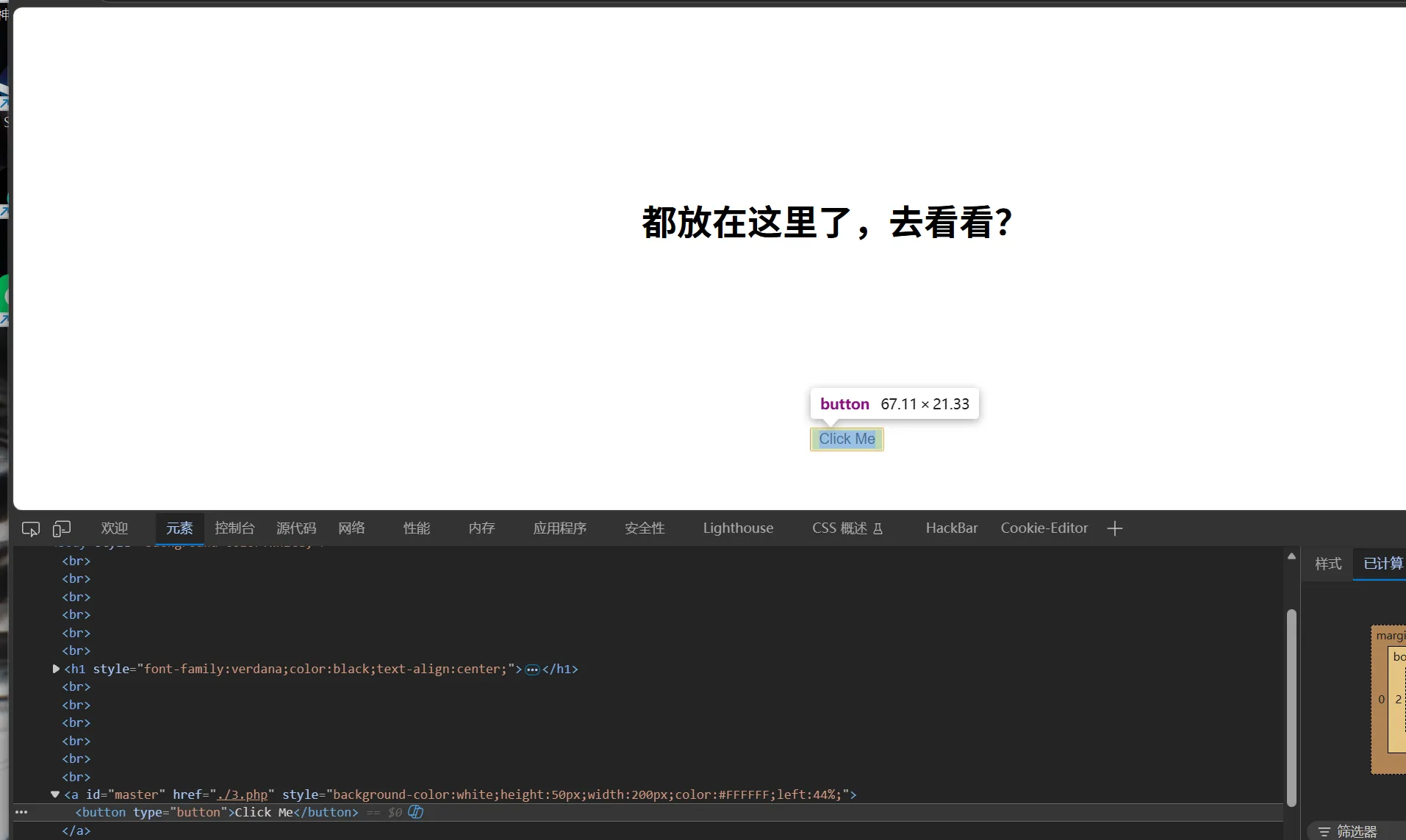The width and height of the screenshot is (1406, 840).
Task: Click the filter icon next to 筛选器
Action: 1324,831
